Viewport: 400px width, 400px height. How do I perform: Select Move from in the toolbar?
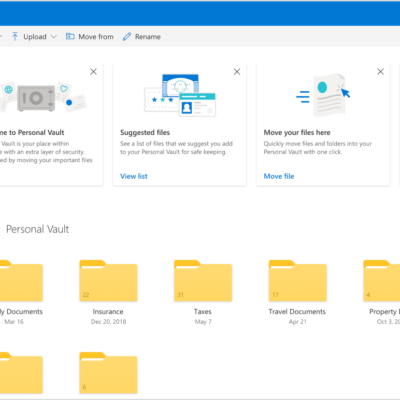pos(90,37)
